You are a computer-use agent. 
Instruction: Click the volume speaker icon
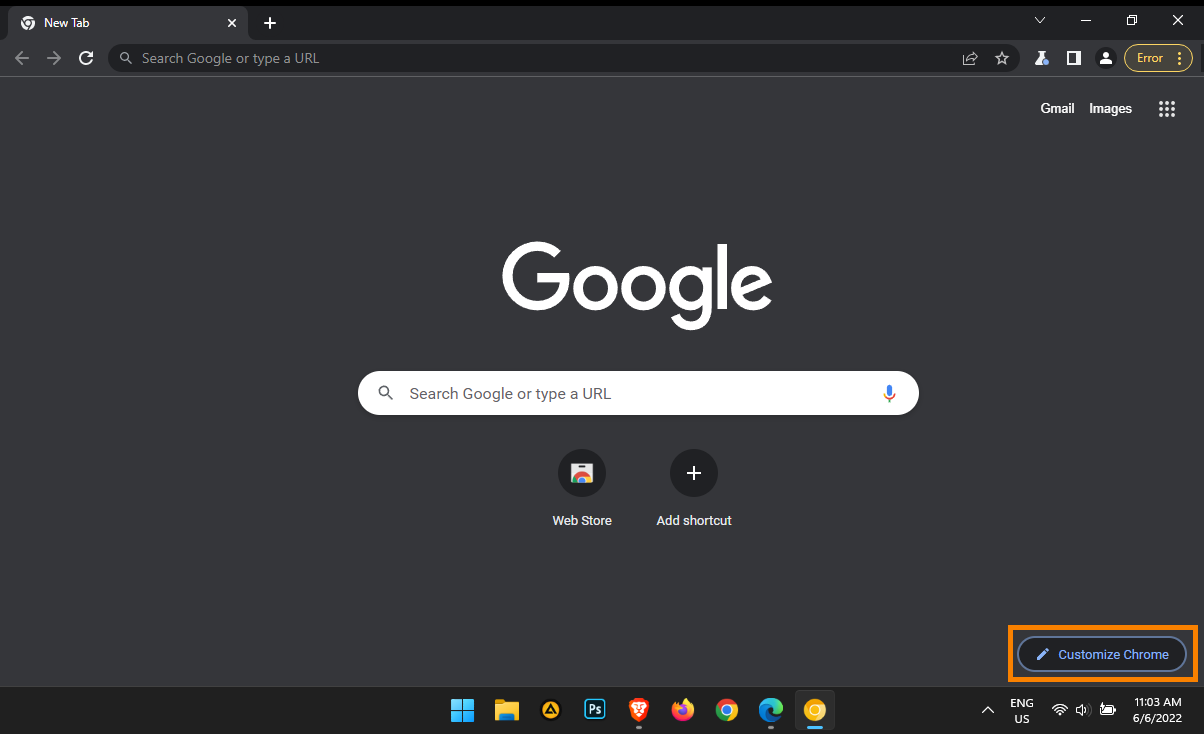click(1082, 710)
